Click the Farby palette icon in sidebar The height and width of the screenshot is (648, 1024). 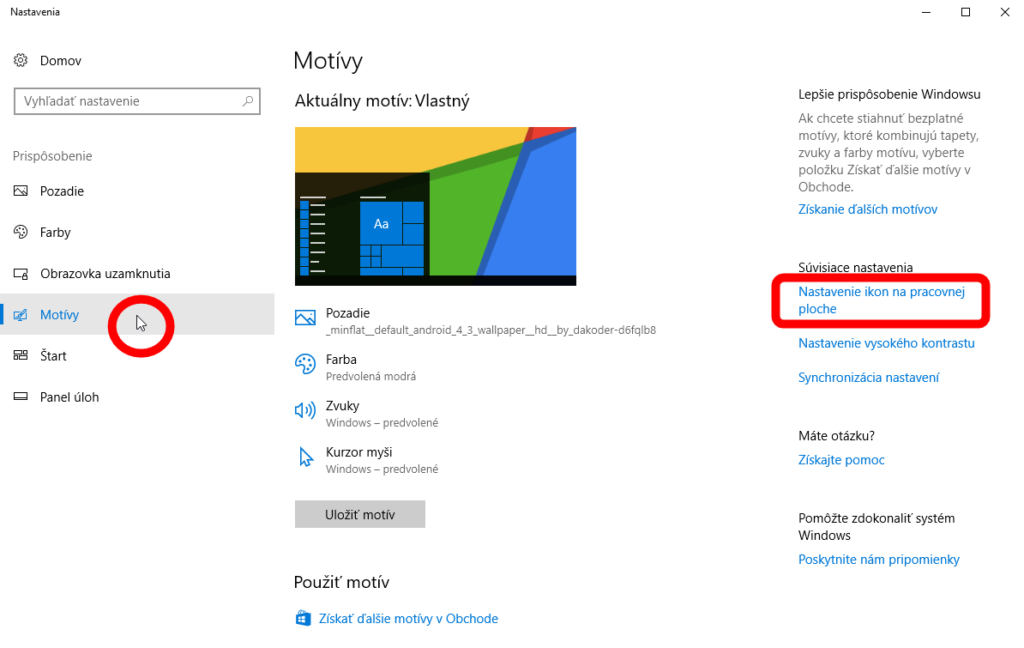point(21,232)
